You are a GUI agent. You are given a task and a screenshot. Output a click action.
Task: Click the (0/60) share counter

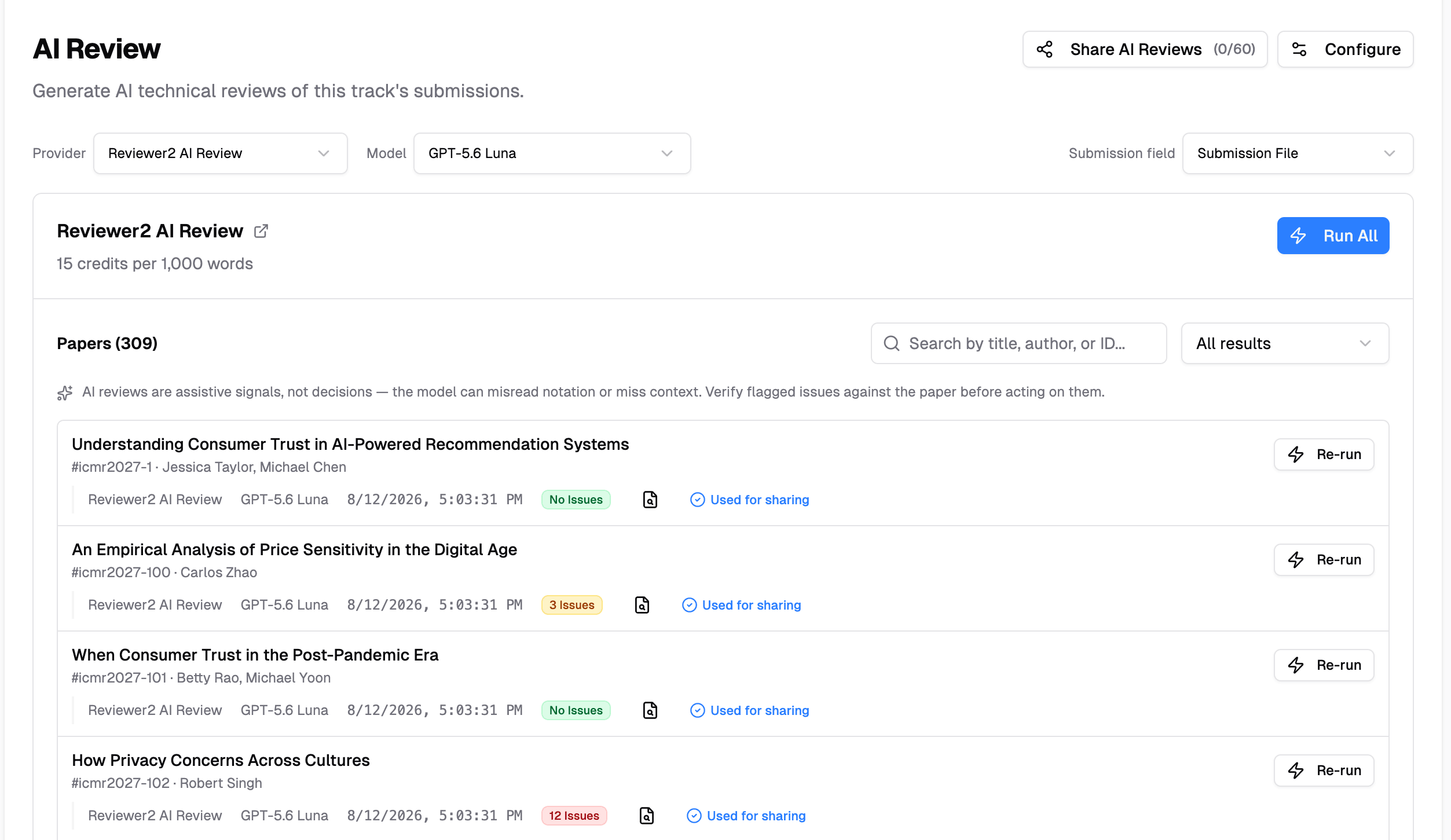click(x=1234, y=49)
